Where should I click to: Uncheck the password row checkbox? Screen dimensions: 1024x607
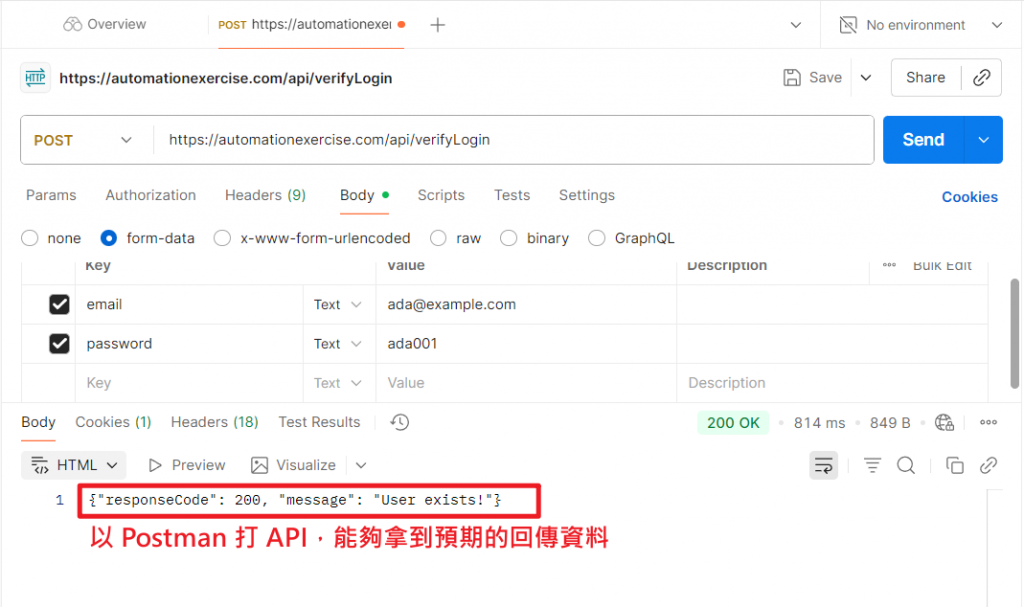[x=59, y=344]
